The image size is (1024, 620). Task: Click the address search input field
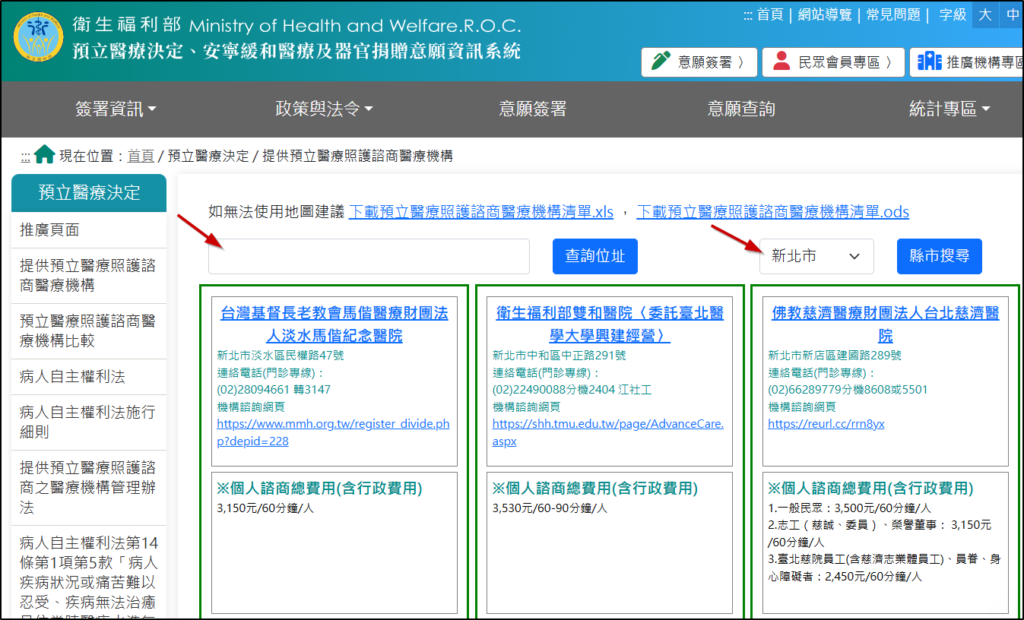[x=369, y=256]
